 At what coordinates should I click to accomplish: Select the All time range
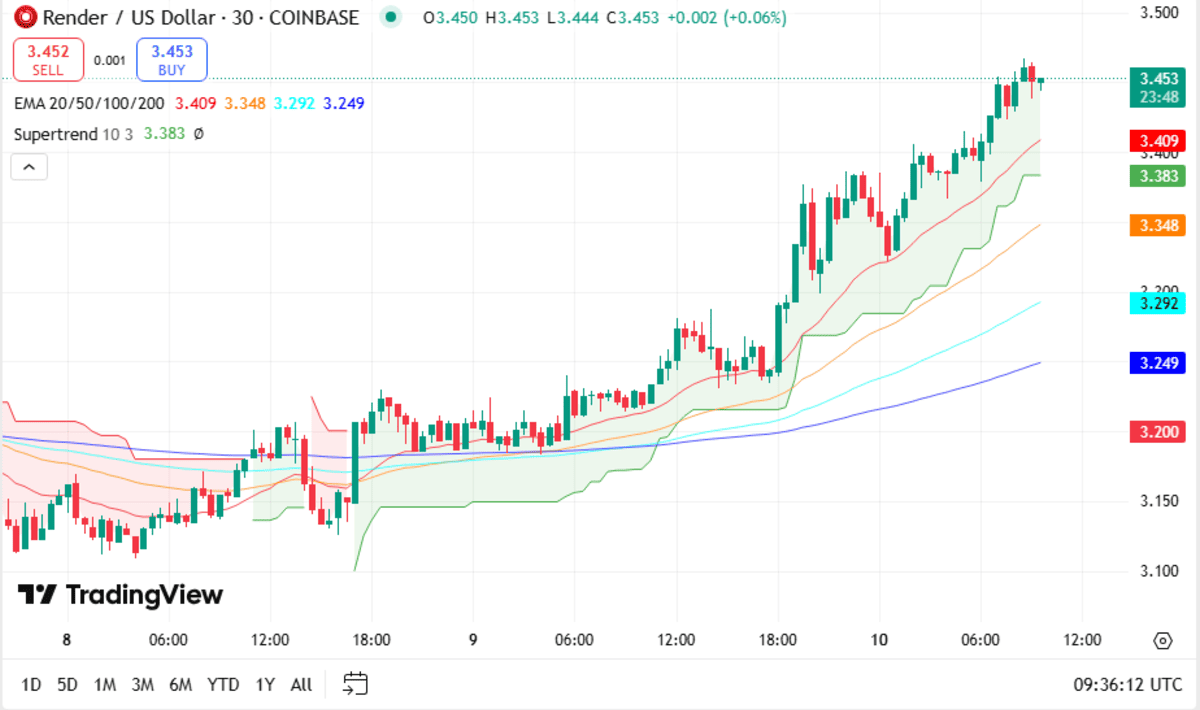[x=301, y=685]
